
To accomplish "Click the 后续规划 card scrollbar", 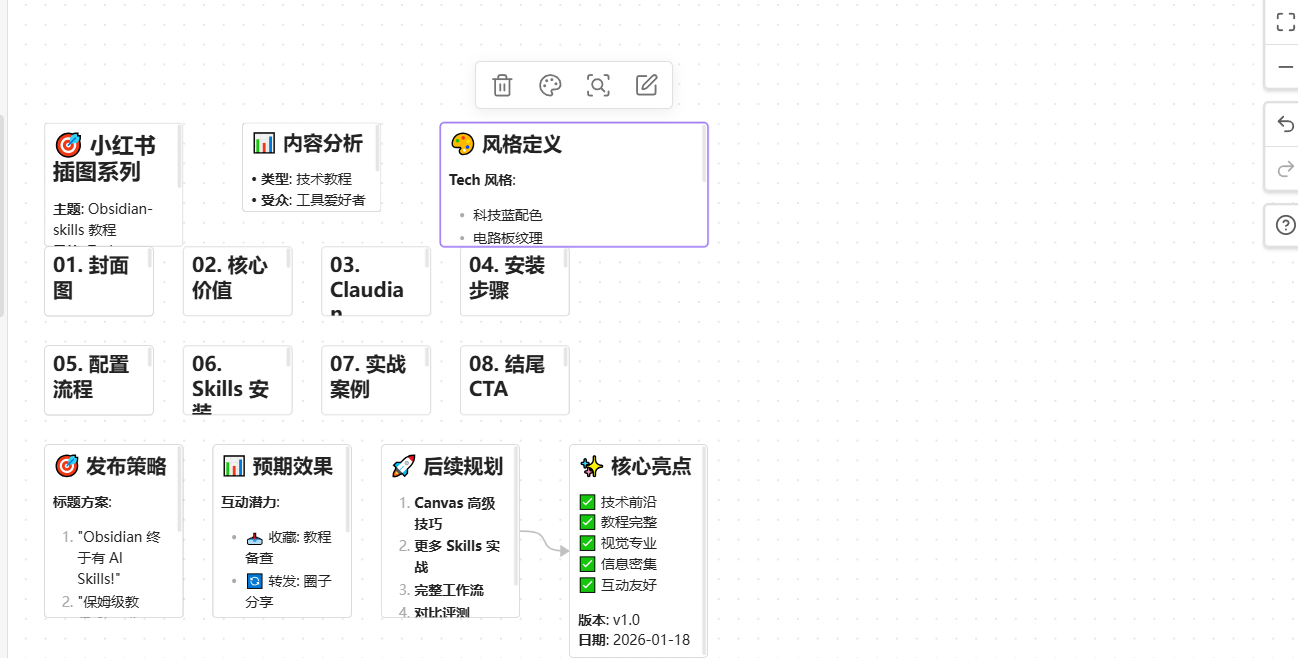I will (516, 516).
